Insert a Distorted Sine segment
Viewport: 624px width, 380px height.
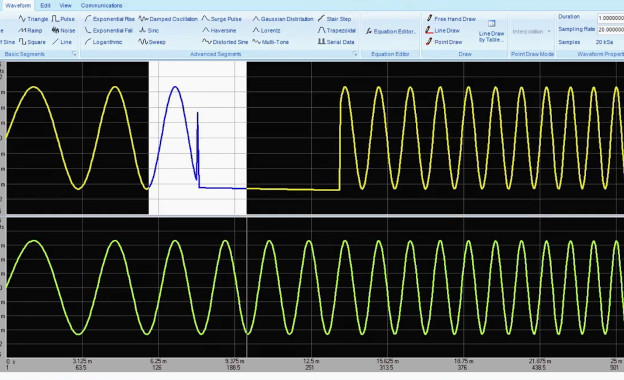(225, 42)
